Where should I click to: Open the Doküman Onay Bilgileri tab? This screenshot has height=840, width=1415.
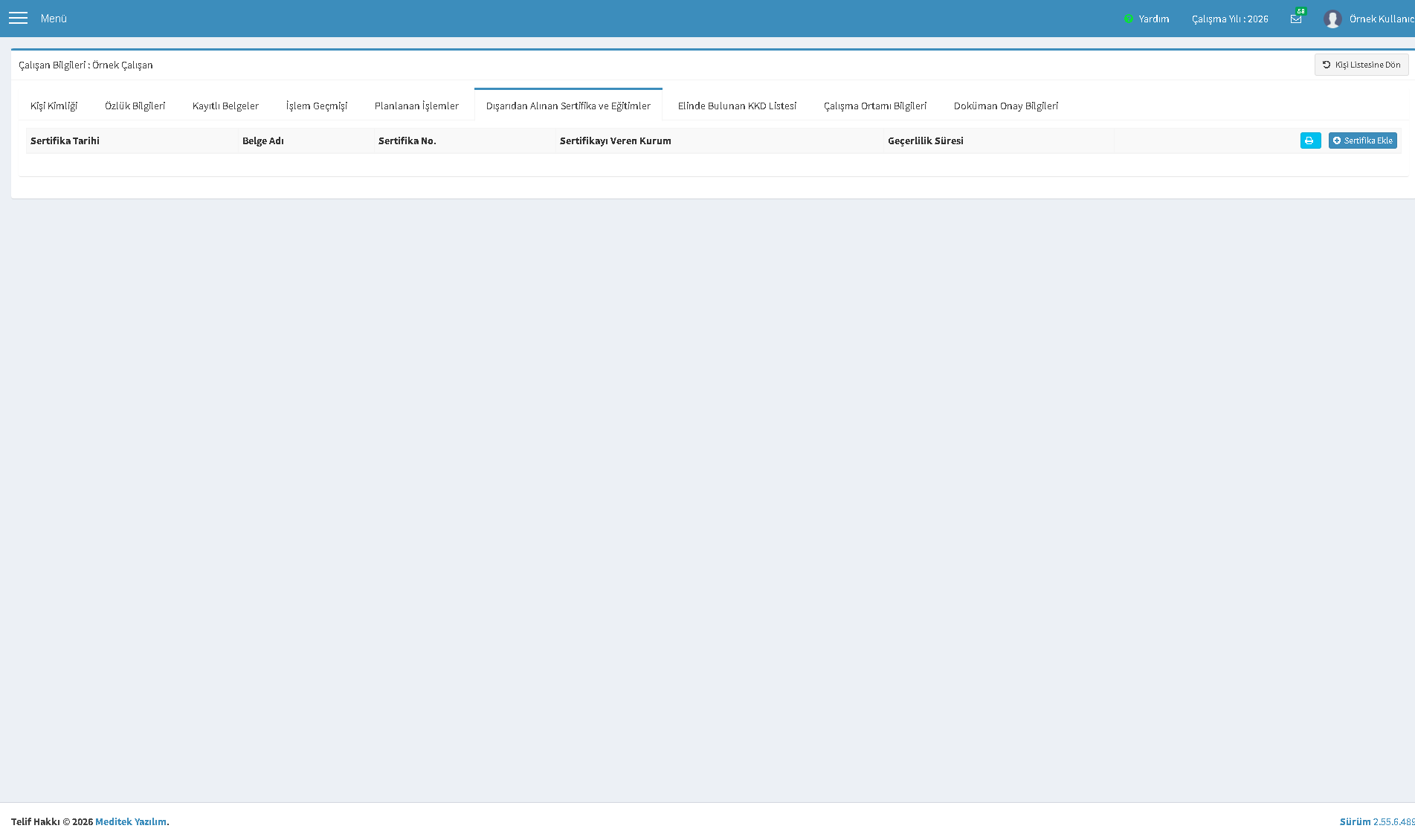tap(1005, 106)
